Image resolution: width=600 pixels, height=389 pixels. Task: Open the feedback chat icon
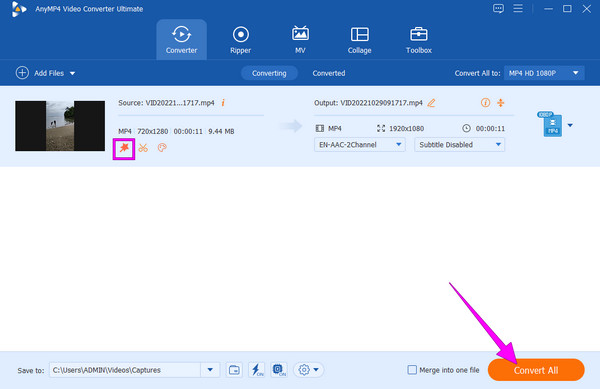coord(498,8)
